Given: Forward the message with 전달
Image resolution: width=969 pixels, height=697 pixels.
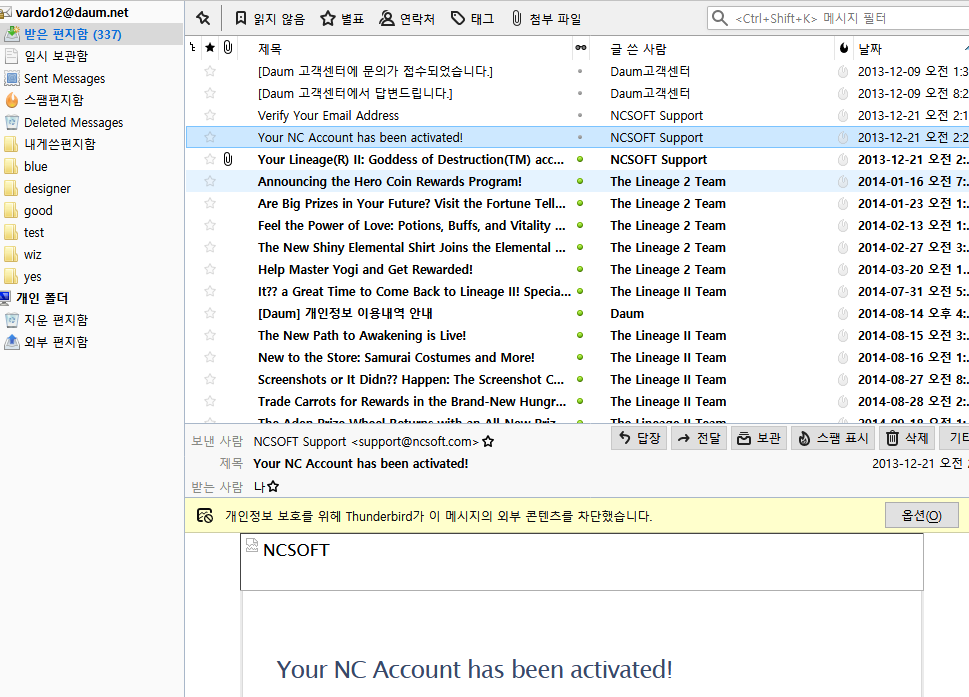Looking at the screenshot, I should [x=699, y=438].
